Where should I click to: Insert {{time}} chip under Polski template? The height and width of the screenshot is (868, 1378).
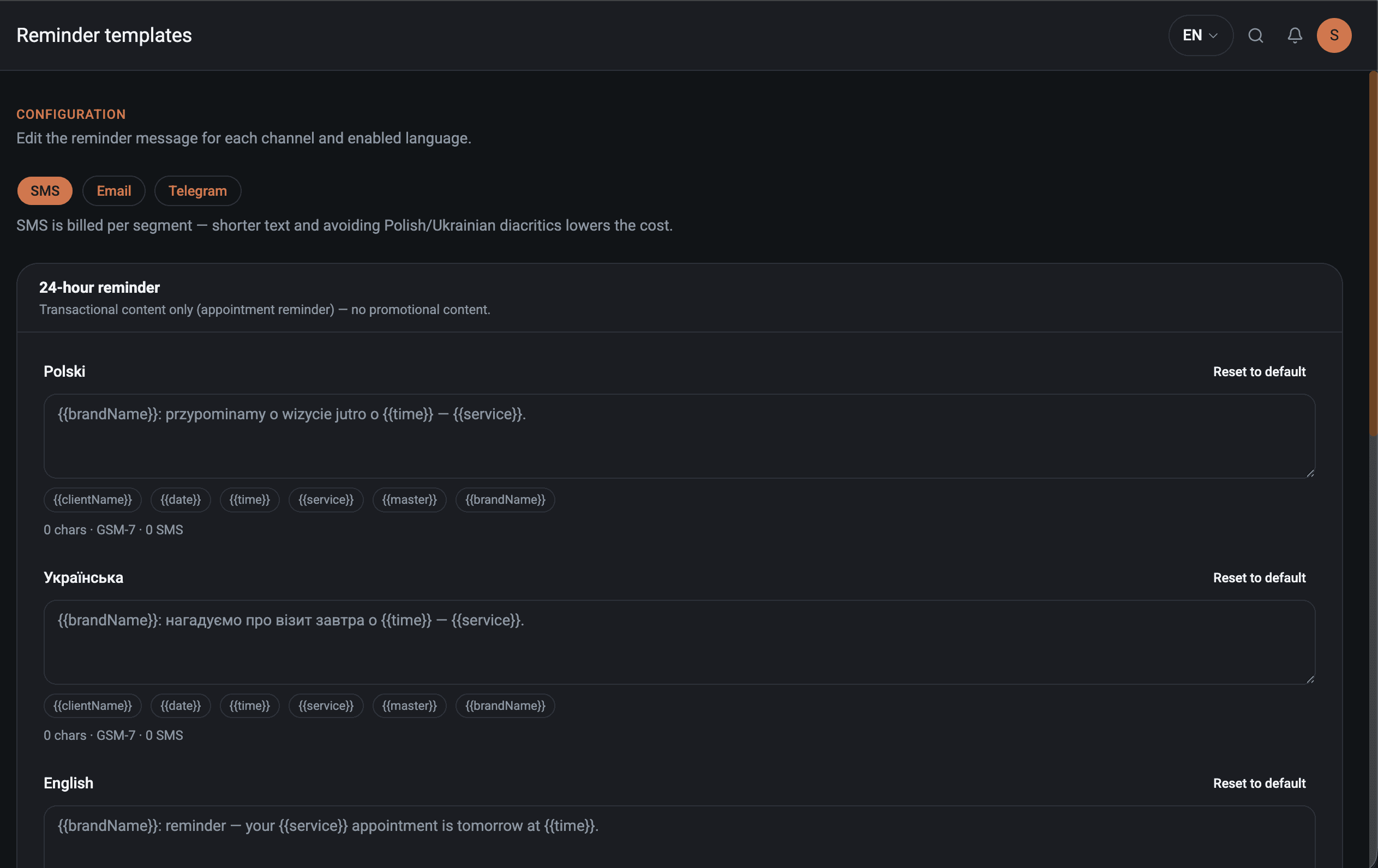pos(249,500)
